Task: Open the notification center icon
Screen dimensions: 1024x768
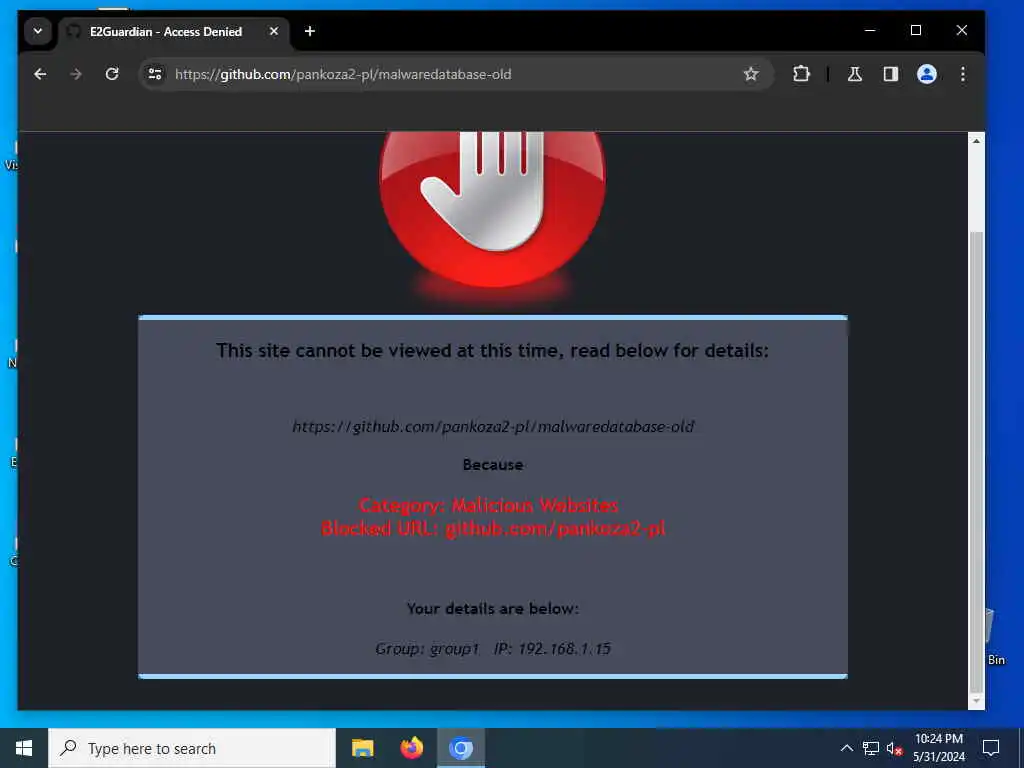Action: point(991,748)
